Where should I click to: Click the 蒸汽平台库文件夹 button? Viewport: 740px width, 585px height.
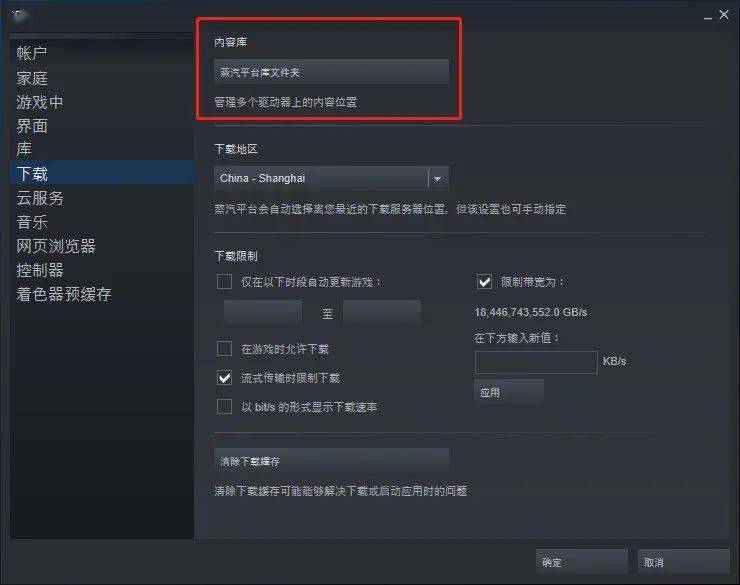(x=331, y=72)
